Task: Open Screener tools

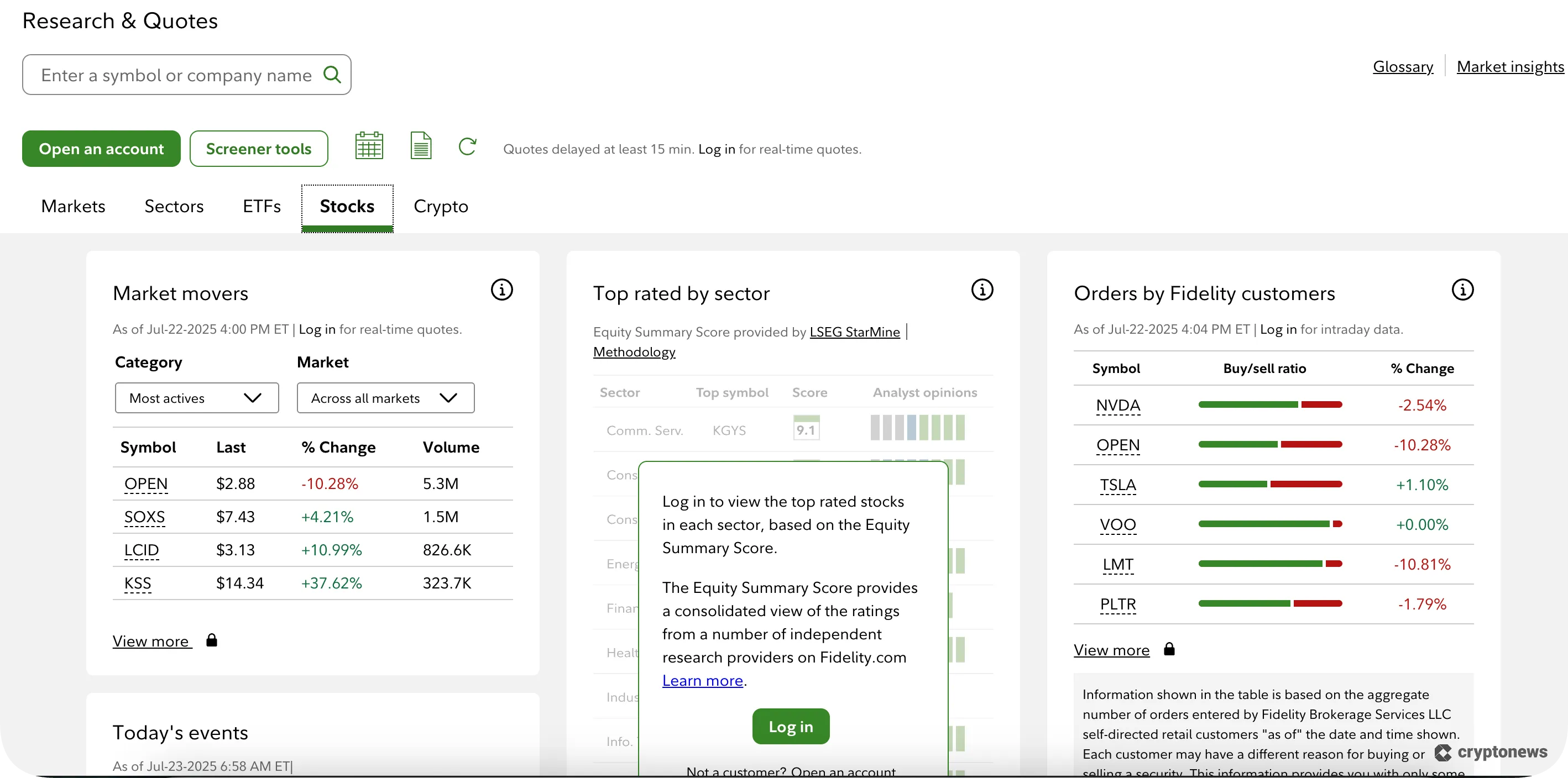Action: pyautogui.click(x=258, y=149)
